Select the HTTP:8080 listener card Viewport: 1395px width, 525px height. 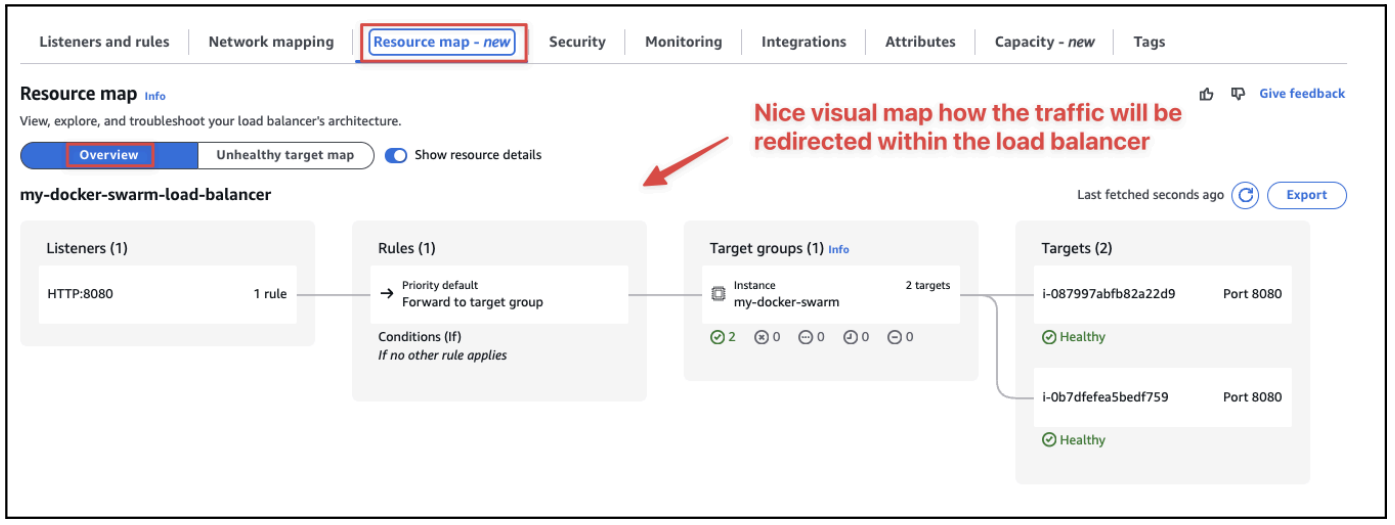(168, 294)
